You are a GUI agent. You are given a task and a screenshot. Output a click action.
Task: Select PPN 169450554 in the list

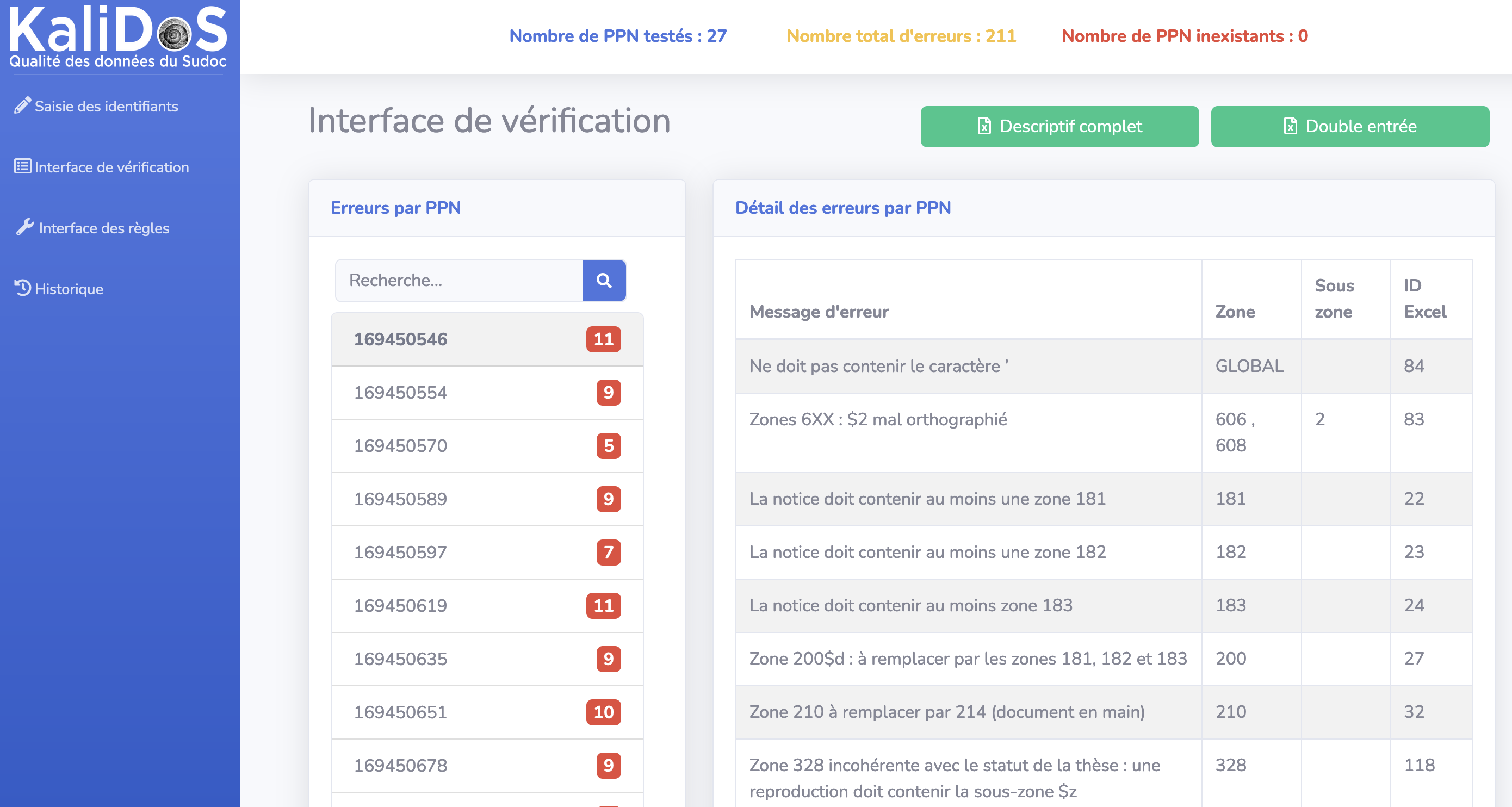click(400, 392)
